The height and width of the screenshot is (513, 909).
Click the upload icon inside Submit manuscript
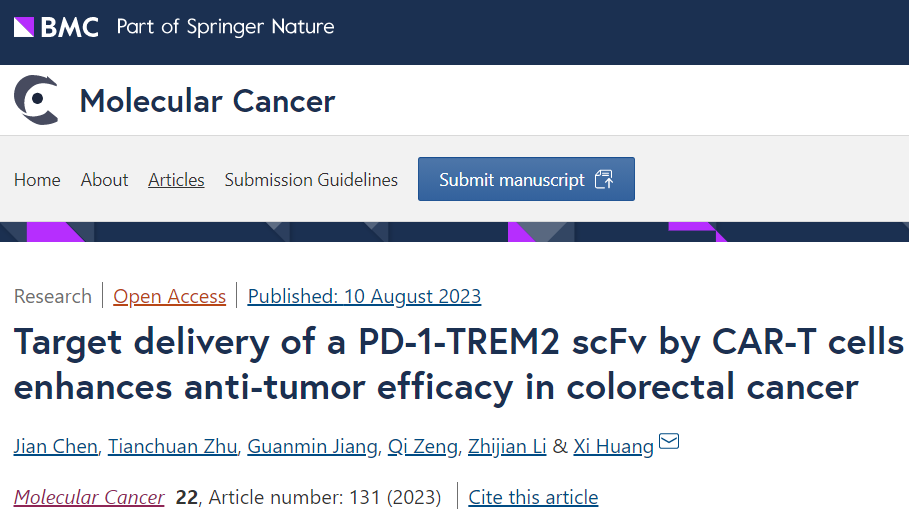(603, 179)
